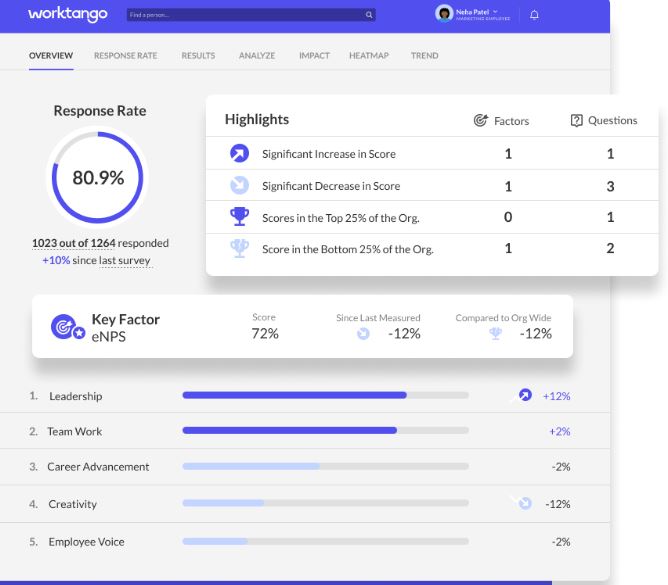Click the Since Last Measured decrease icon
Image resolution: width=668 pixels, height=585 pixels.
tap(363, 334)
